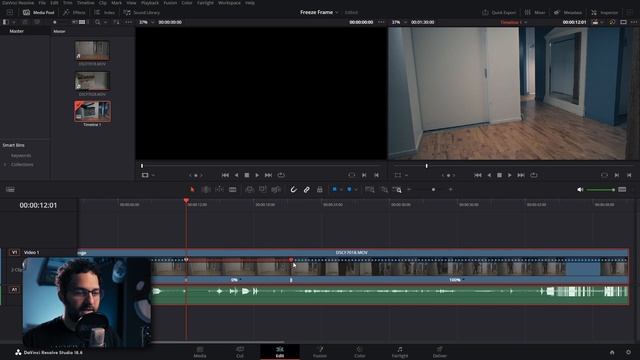Adjust the green volume slider
Screen dimensions: 640x360
click(600, 189)
